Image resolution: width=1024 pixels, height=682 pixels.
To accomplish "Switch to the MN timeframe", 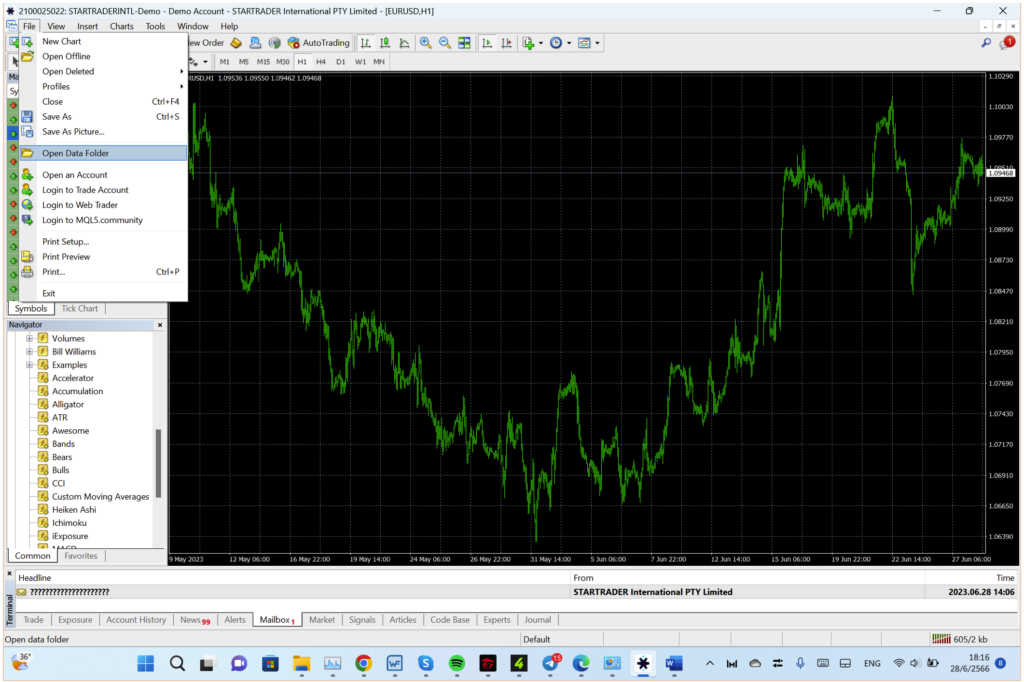I will point(379,62).
